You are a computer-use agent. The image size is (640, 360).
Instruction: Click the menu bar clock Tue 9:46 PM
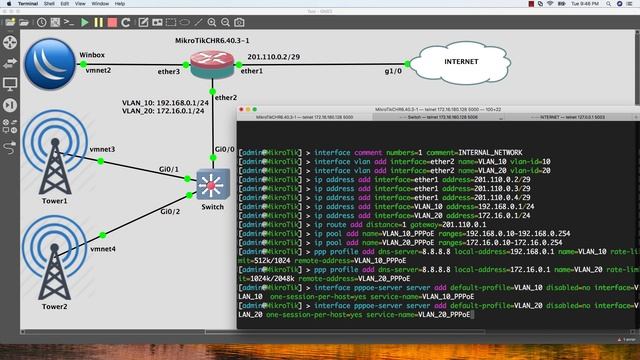pyautogui.click(x=585, y=4)
